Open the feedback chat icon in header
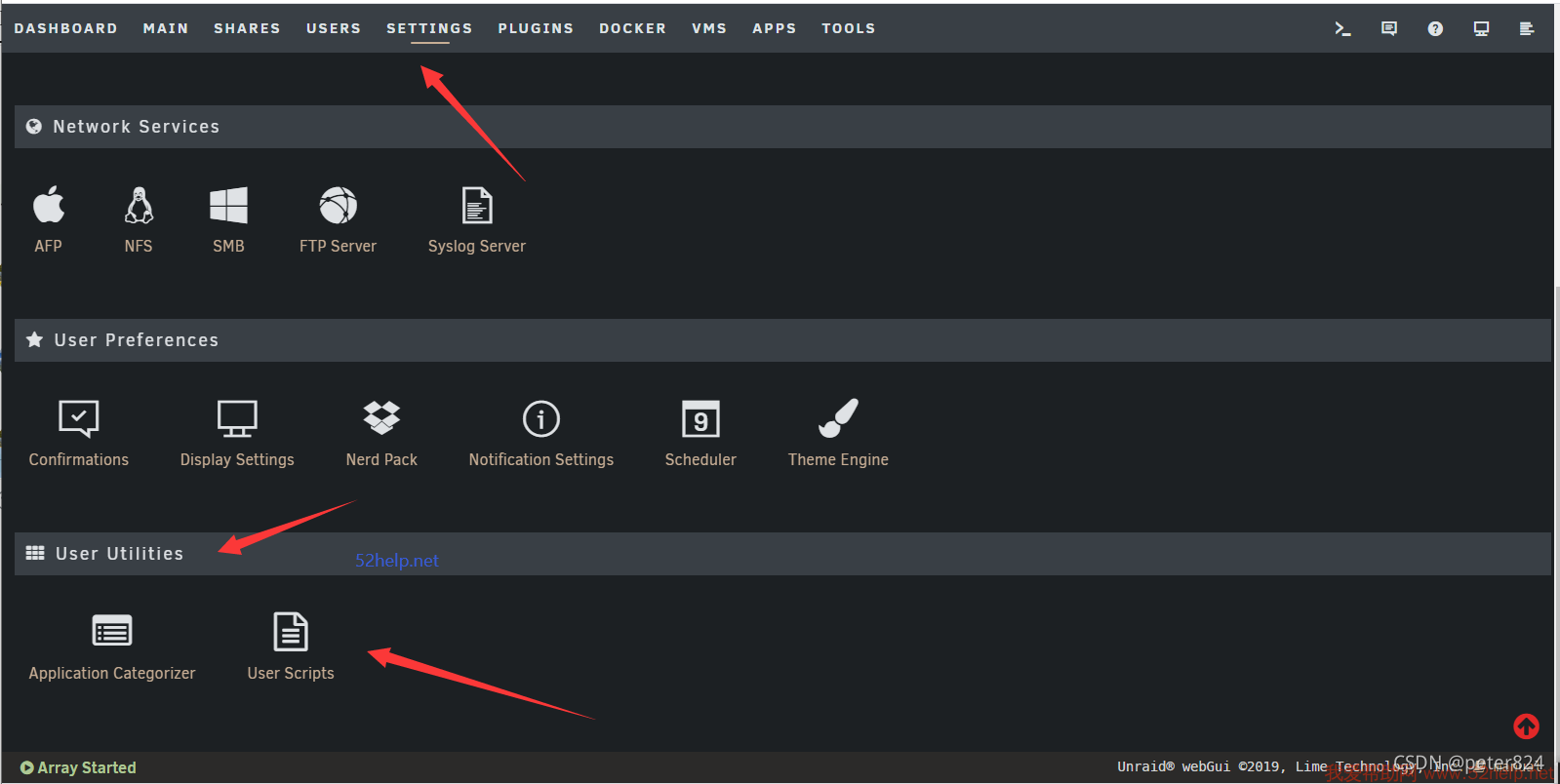 pos(1389,28)
